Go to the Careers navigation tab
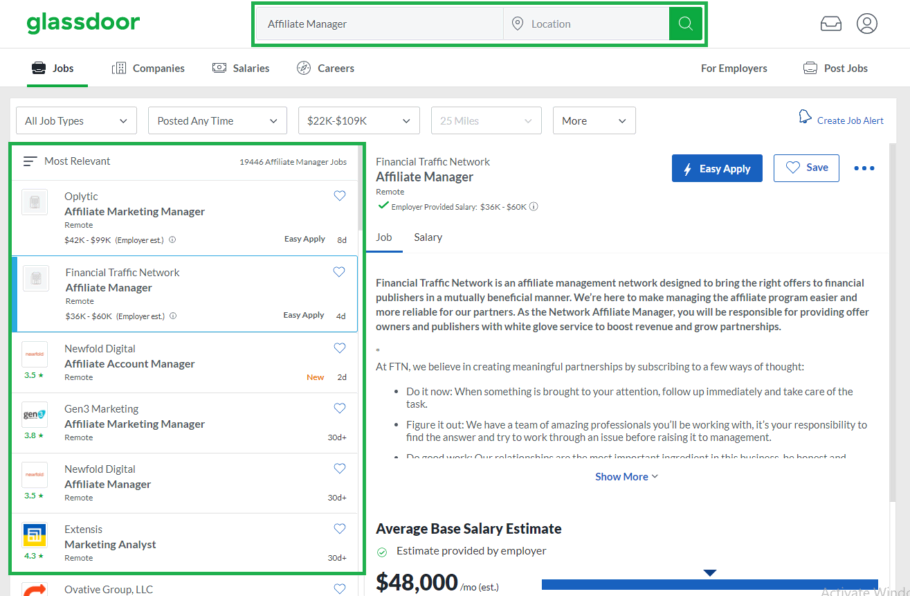Image resolution: width=910 pixels, height=596 pixels. tap(325, 68)
